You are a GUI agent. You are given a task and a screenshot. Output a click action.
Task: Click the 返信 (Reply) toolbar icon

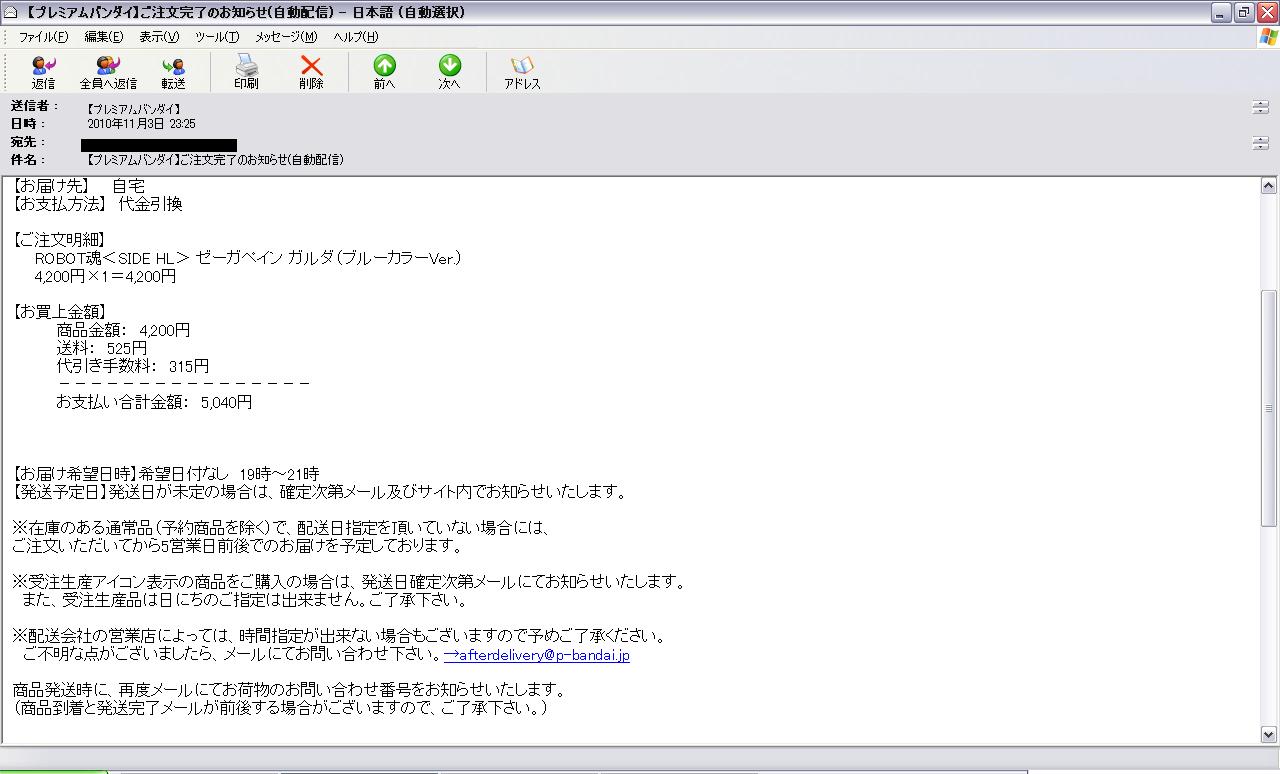(43, 72)
